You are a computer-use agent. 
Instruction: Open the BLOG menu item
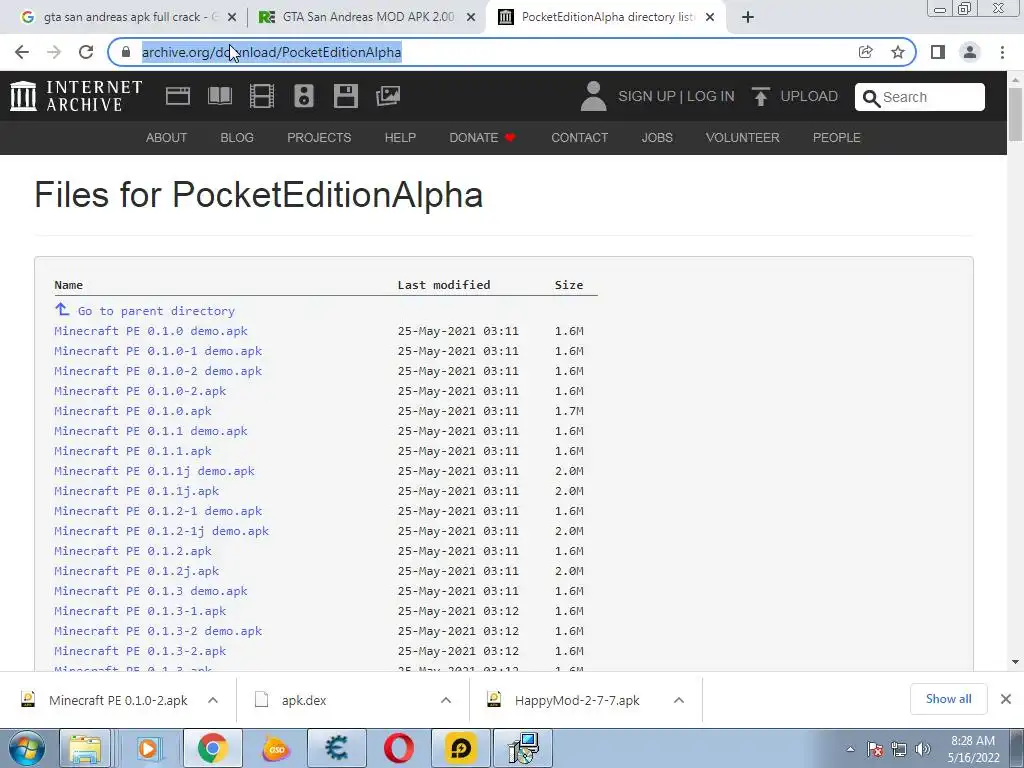coord(237,138)
